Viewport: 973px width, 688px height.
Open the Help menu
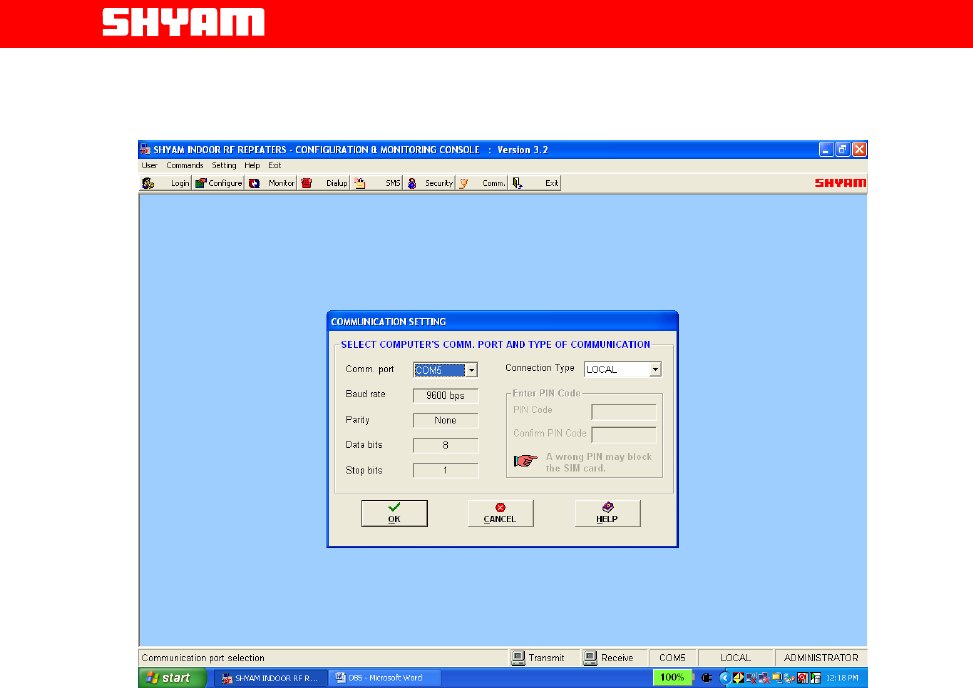[x=252, y=166]
